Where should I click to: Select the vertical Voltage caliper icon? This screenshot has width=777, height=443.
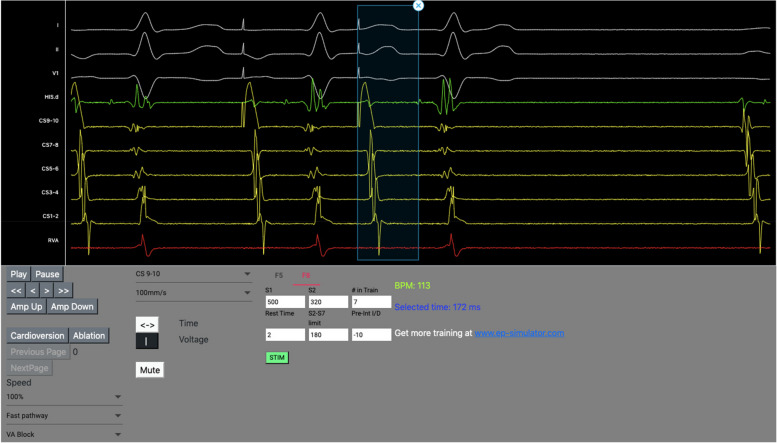coord(147,341)
